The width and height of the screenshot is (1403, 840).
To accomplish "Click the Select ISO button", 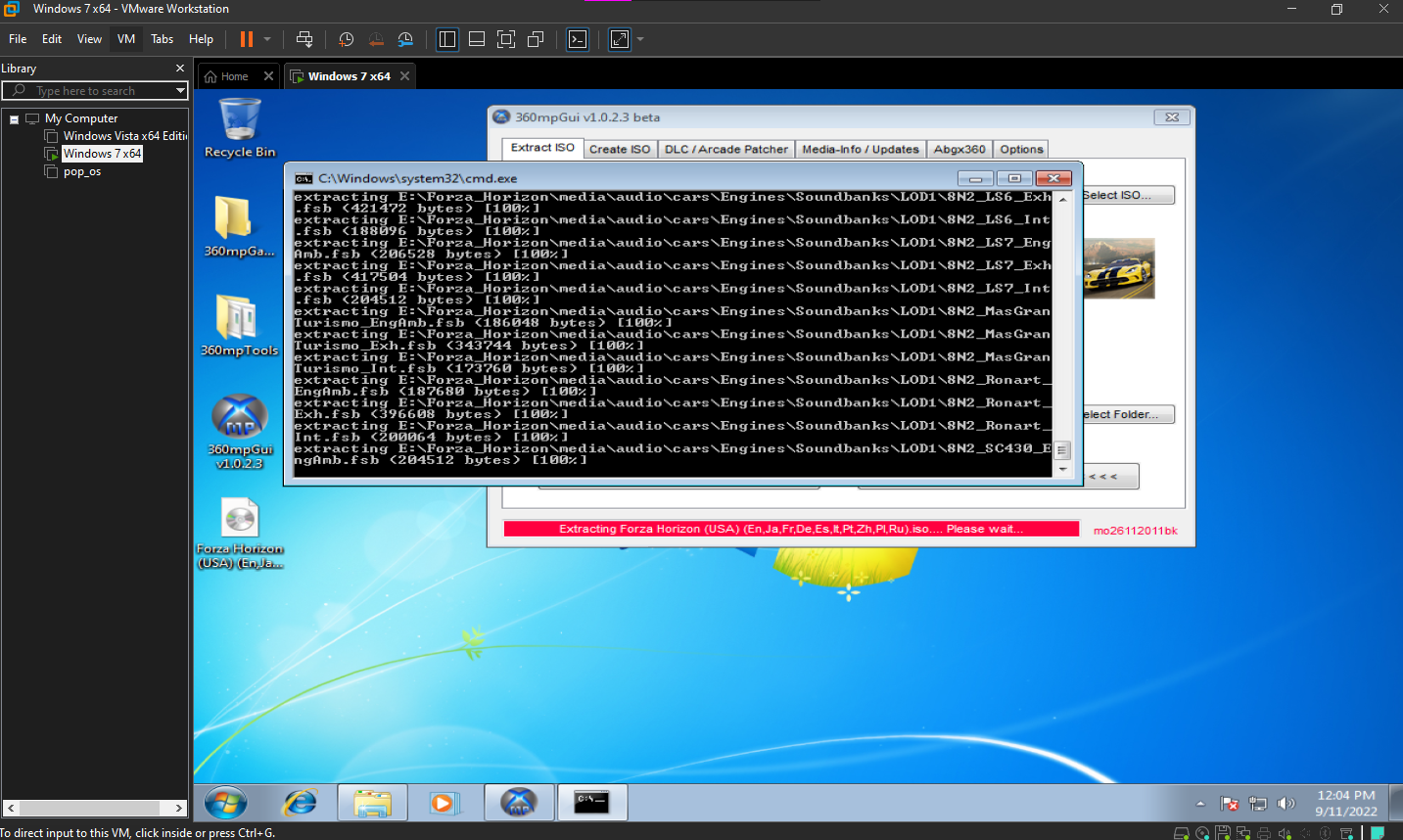I will [x=1127, y=196].
